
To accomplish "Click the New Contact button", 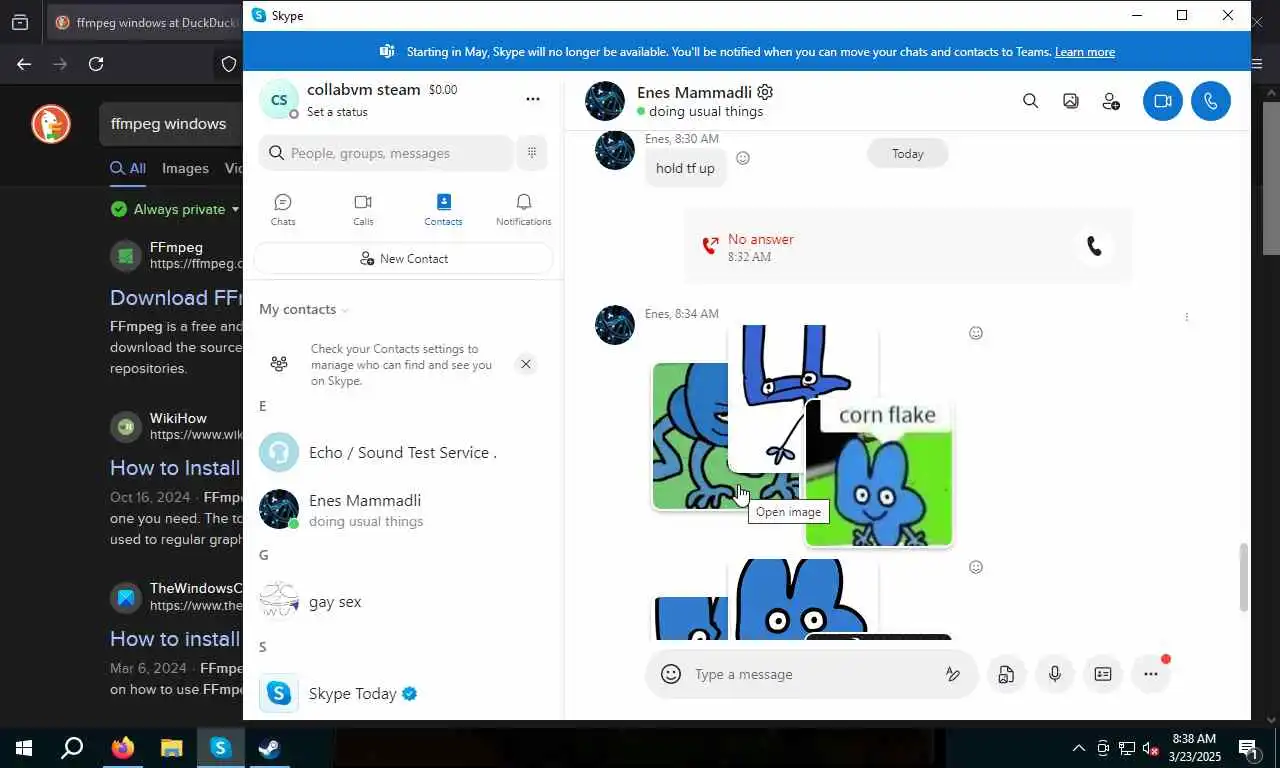I will point(403,258).
